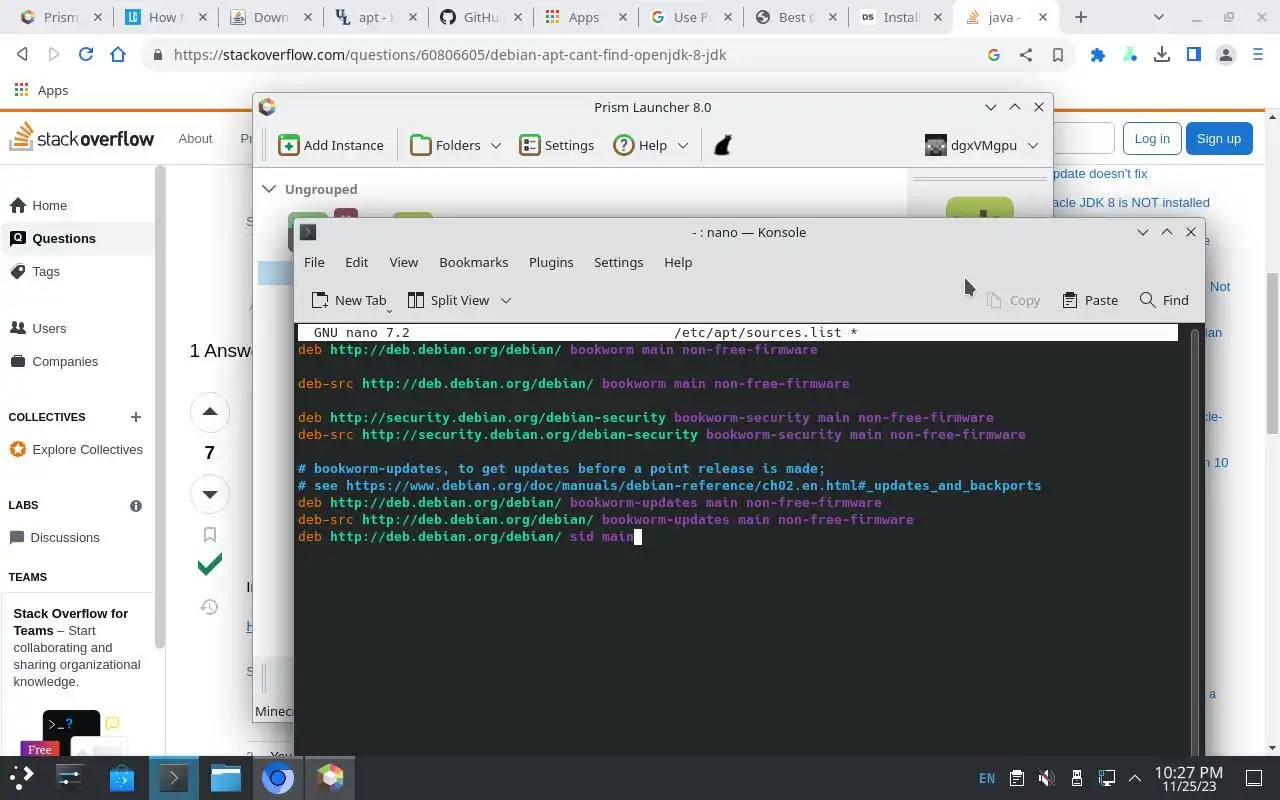The height and width of the screenshot is (800, 1280).
Task: Open Konsole View menu
Action: 403,262
